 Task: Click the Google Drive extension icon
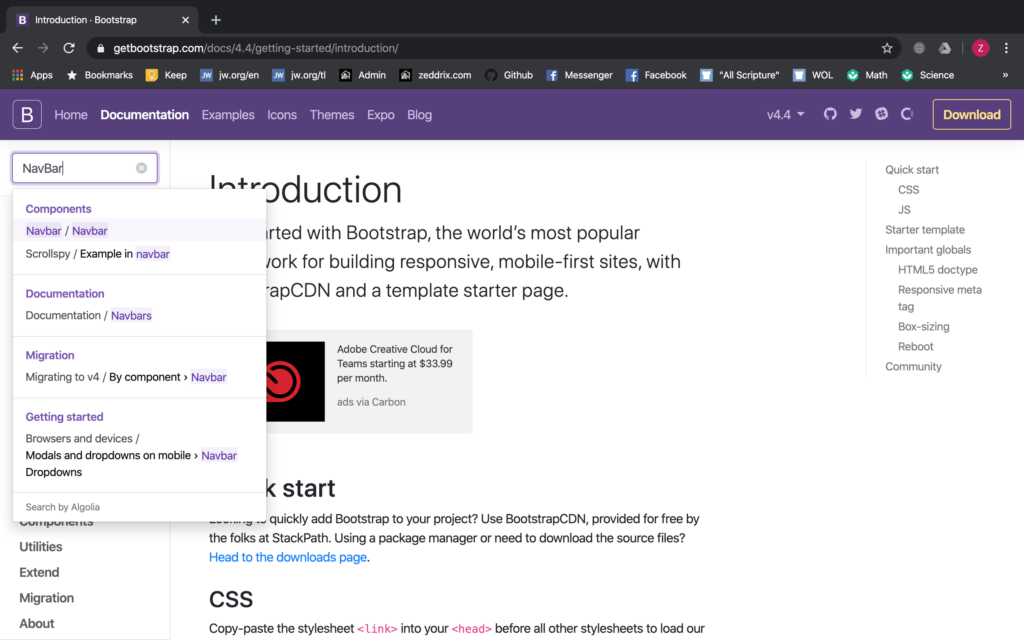(x=945, y=48)
